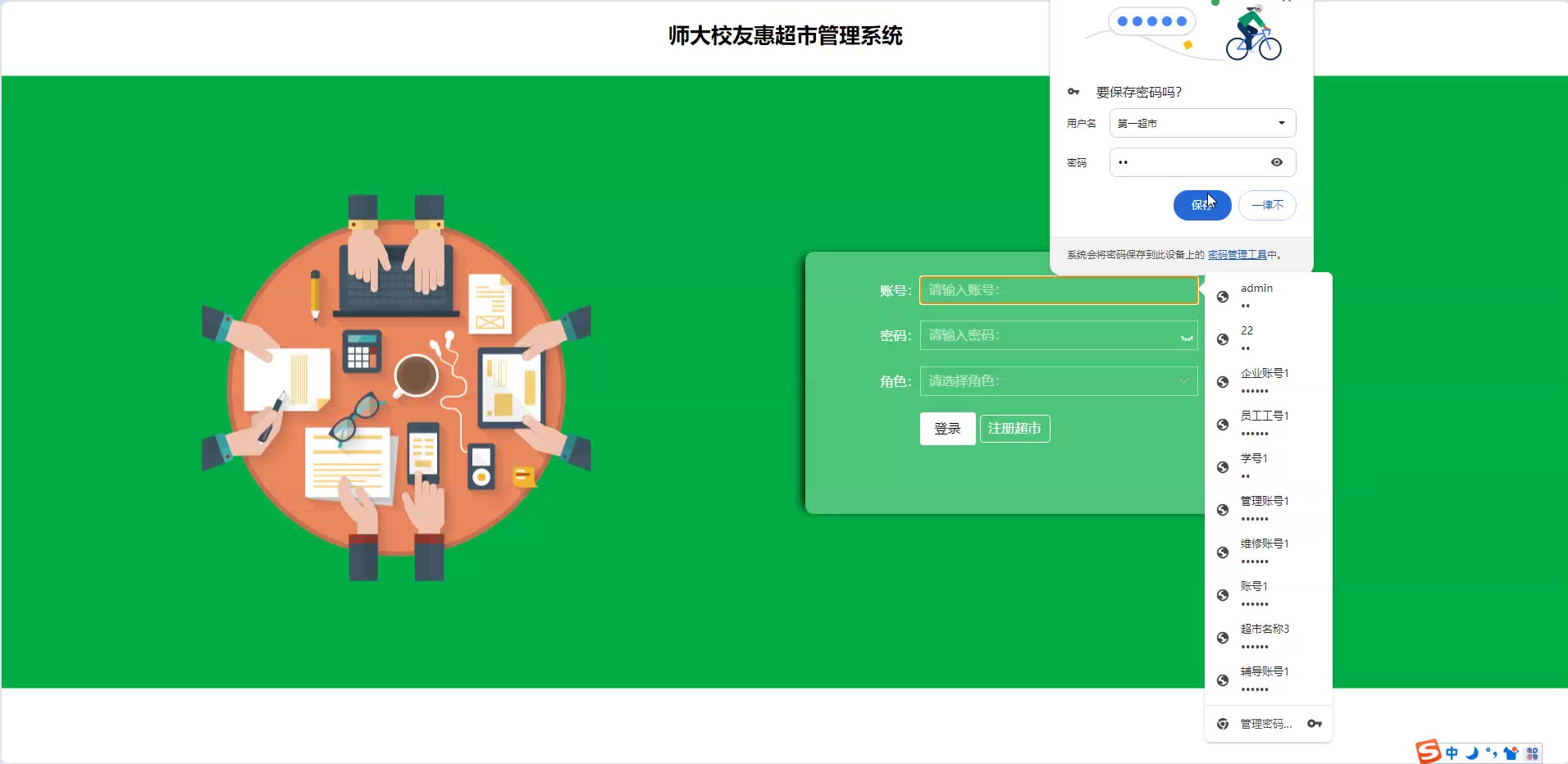Toggle password visibility in the login form
The image size is (1568, 764).
click(x=1186, y=337)
